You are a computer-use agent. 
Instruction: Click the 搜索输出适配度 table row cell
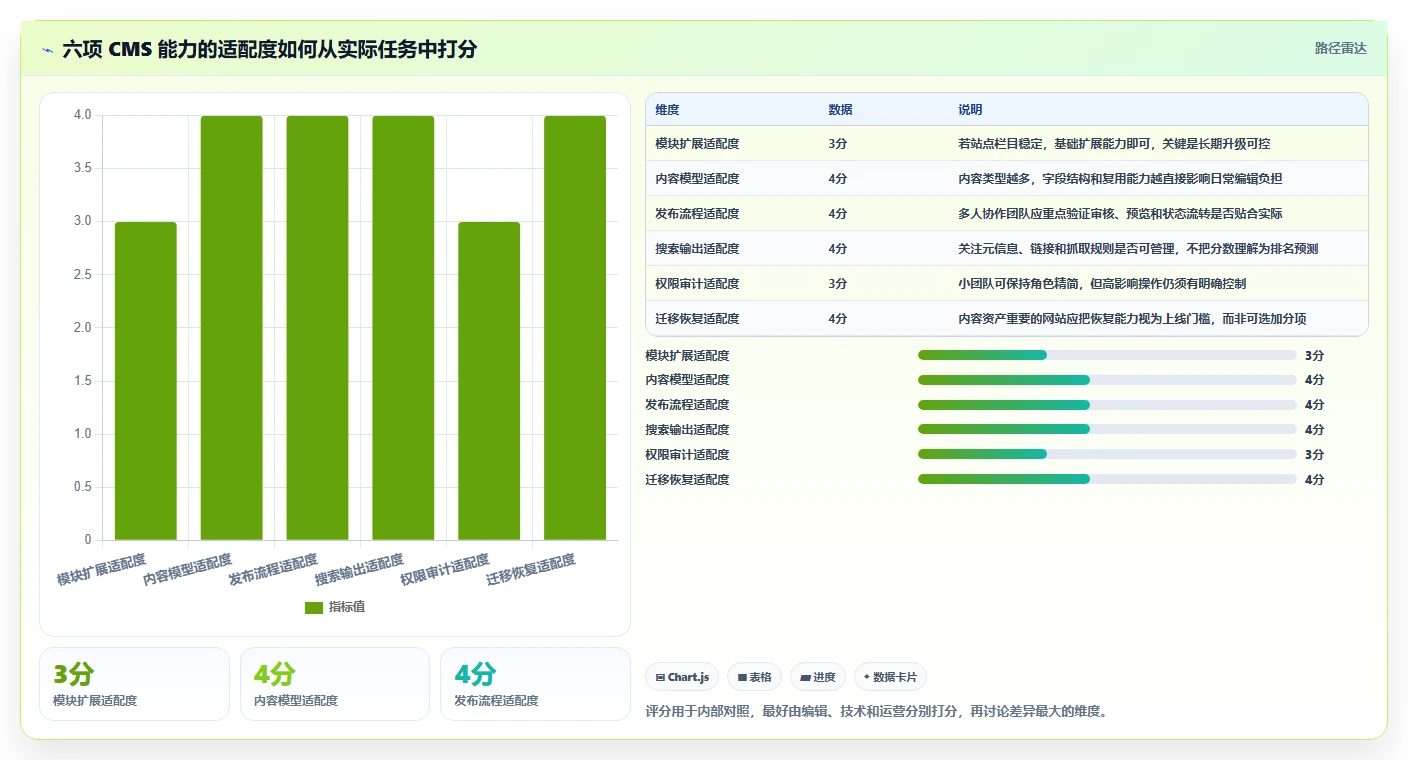[697, 249]
